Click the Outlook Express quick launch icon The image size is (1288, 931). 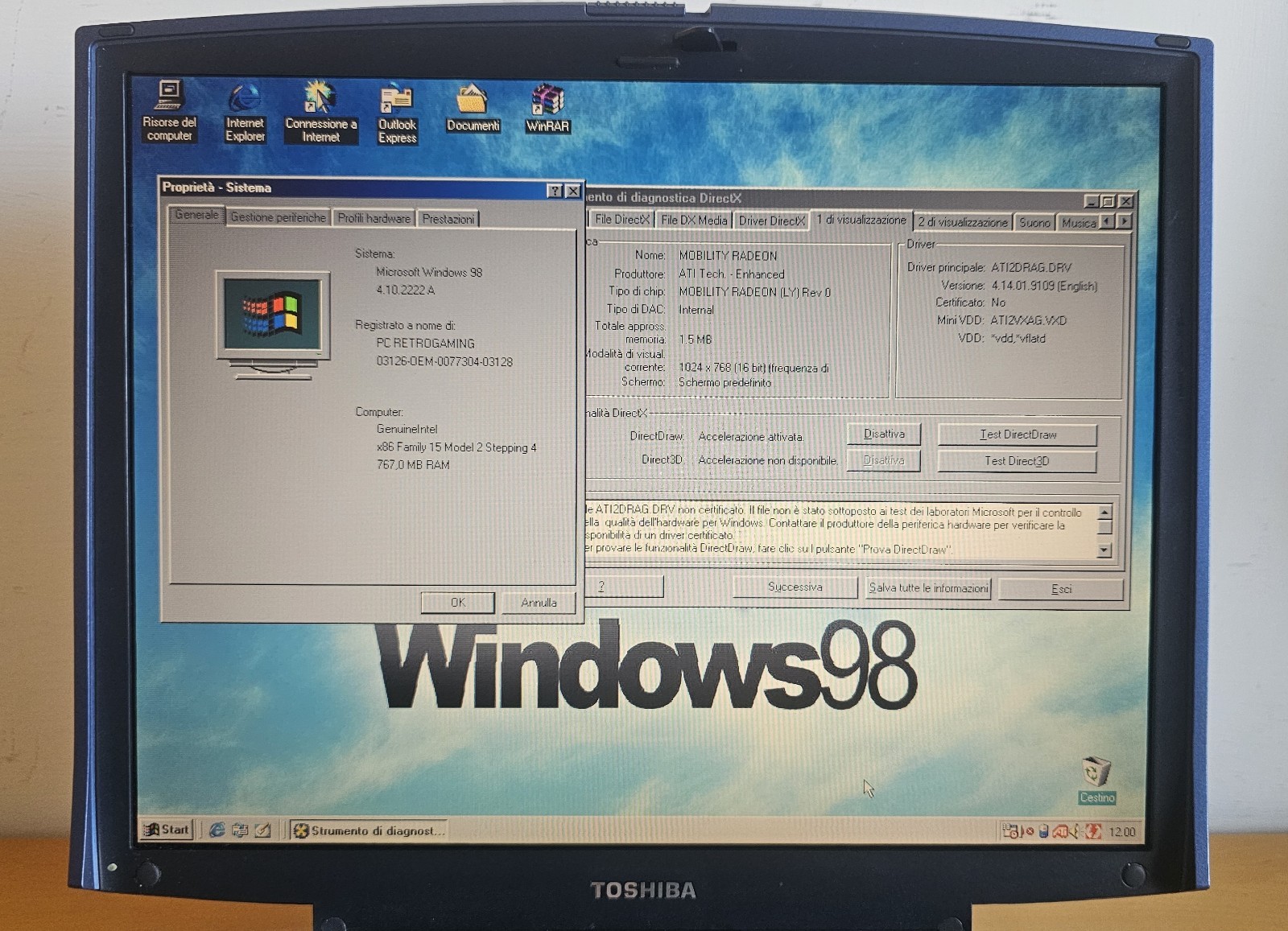point(240,830)
